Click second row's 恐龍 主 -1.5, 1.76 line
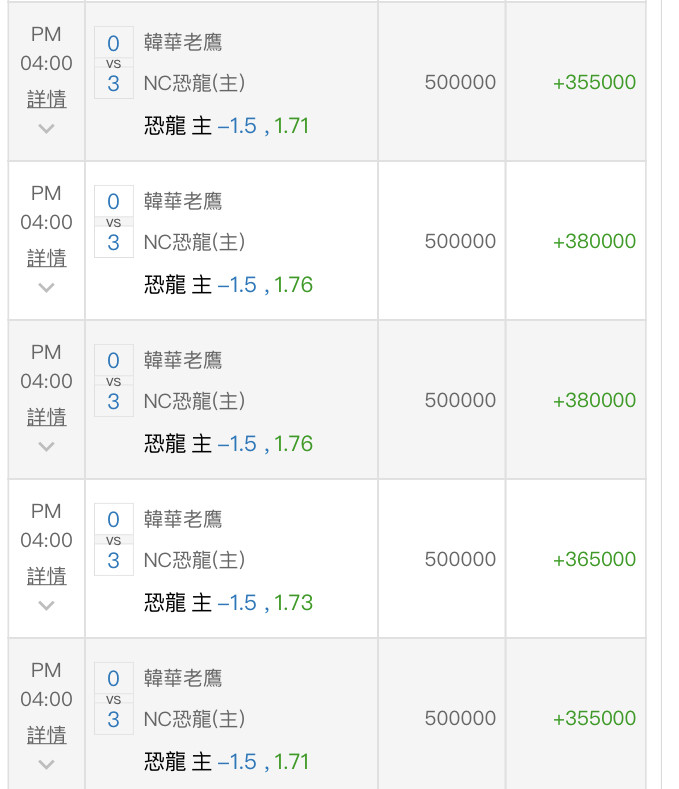 (x=229, y=285)
